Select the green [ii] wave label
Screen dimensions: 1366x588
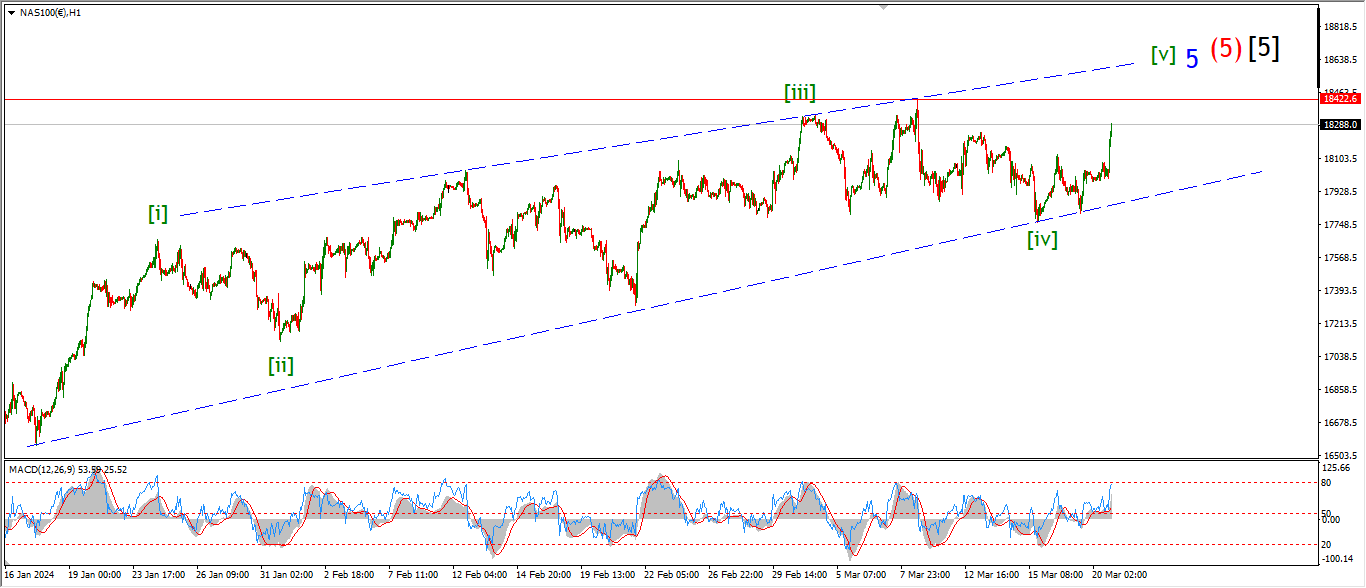point(281,365)
